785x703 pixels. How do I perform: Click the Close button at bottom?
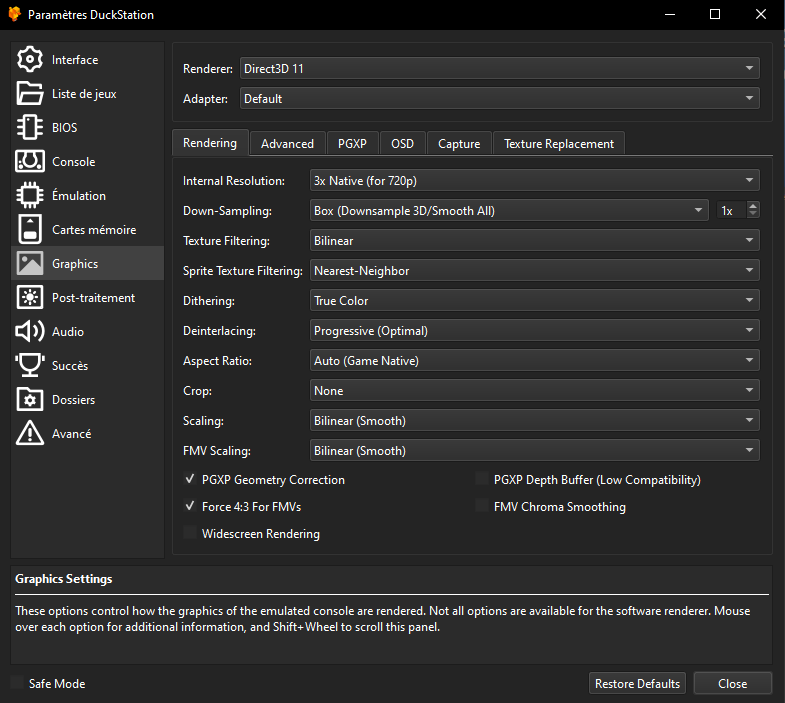pyautogui.click(x=732, y=683)
